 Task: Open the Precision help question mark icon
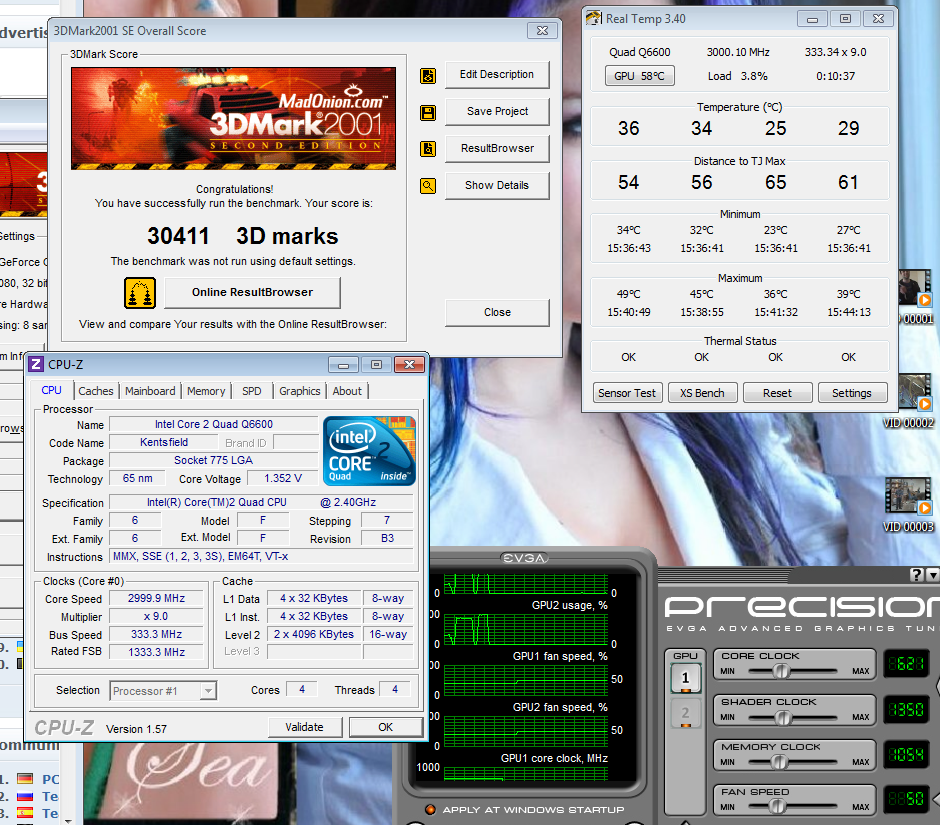(x=916, y=575)
